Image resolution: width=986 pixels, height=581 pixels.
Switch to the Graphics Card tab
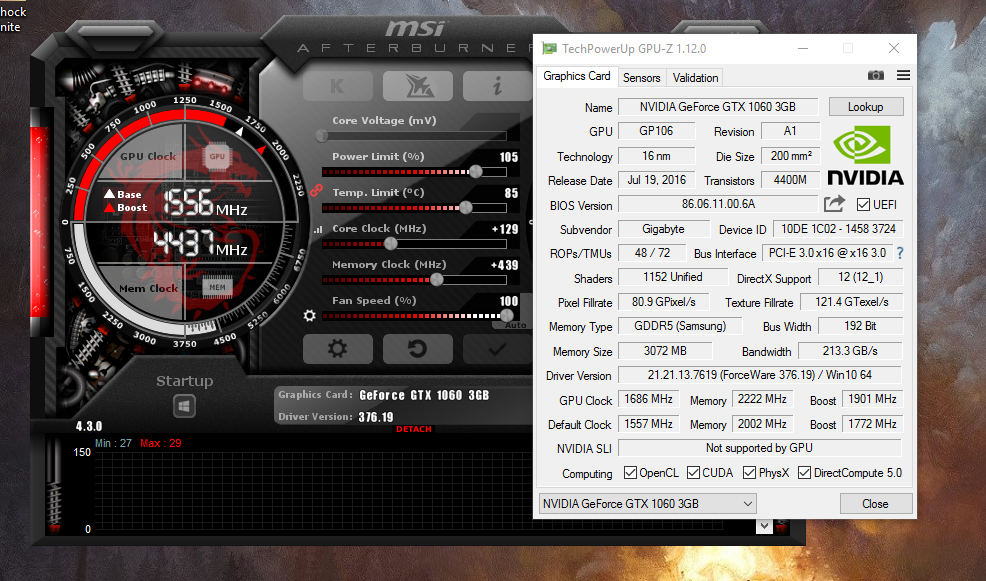[577, 76]
